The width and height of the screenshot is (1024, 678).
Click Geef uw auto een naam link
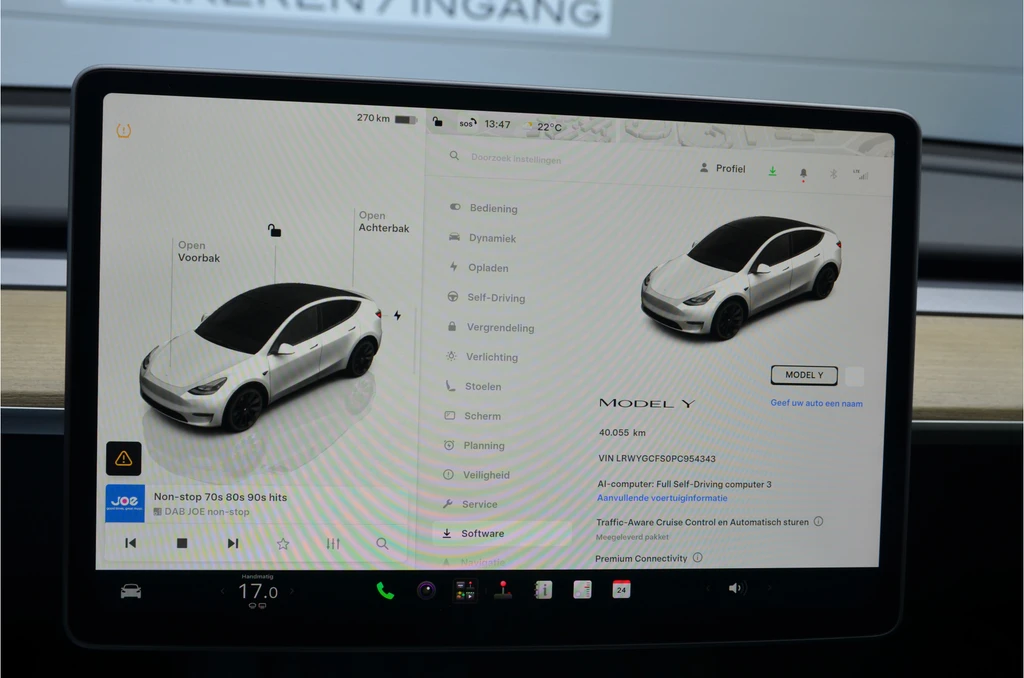(x=816, y=403)
